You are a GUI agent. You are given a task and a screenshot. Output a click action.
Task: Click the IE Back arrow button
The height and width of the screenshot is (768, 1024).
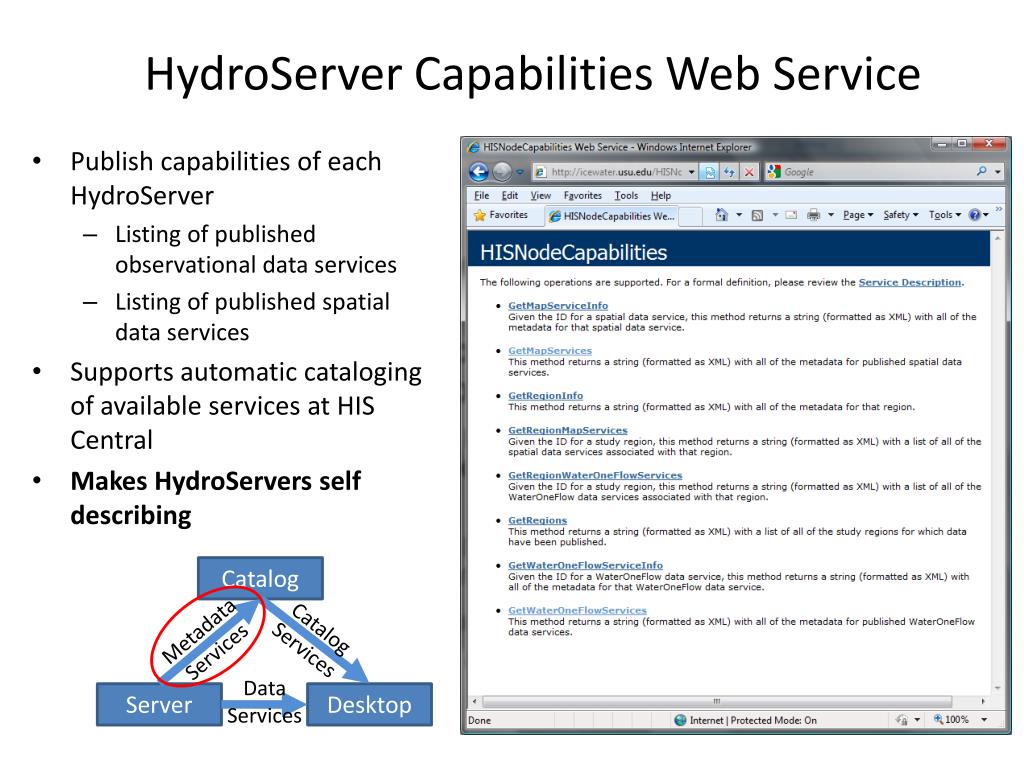(479, 172)
